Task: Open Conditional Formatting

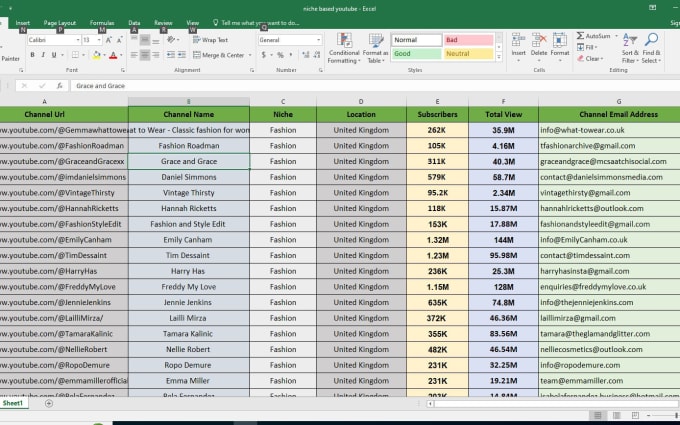Action: (x=344, y=49)
